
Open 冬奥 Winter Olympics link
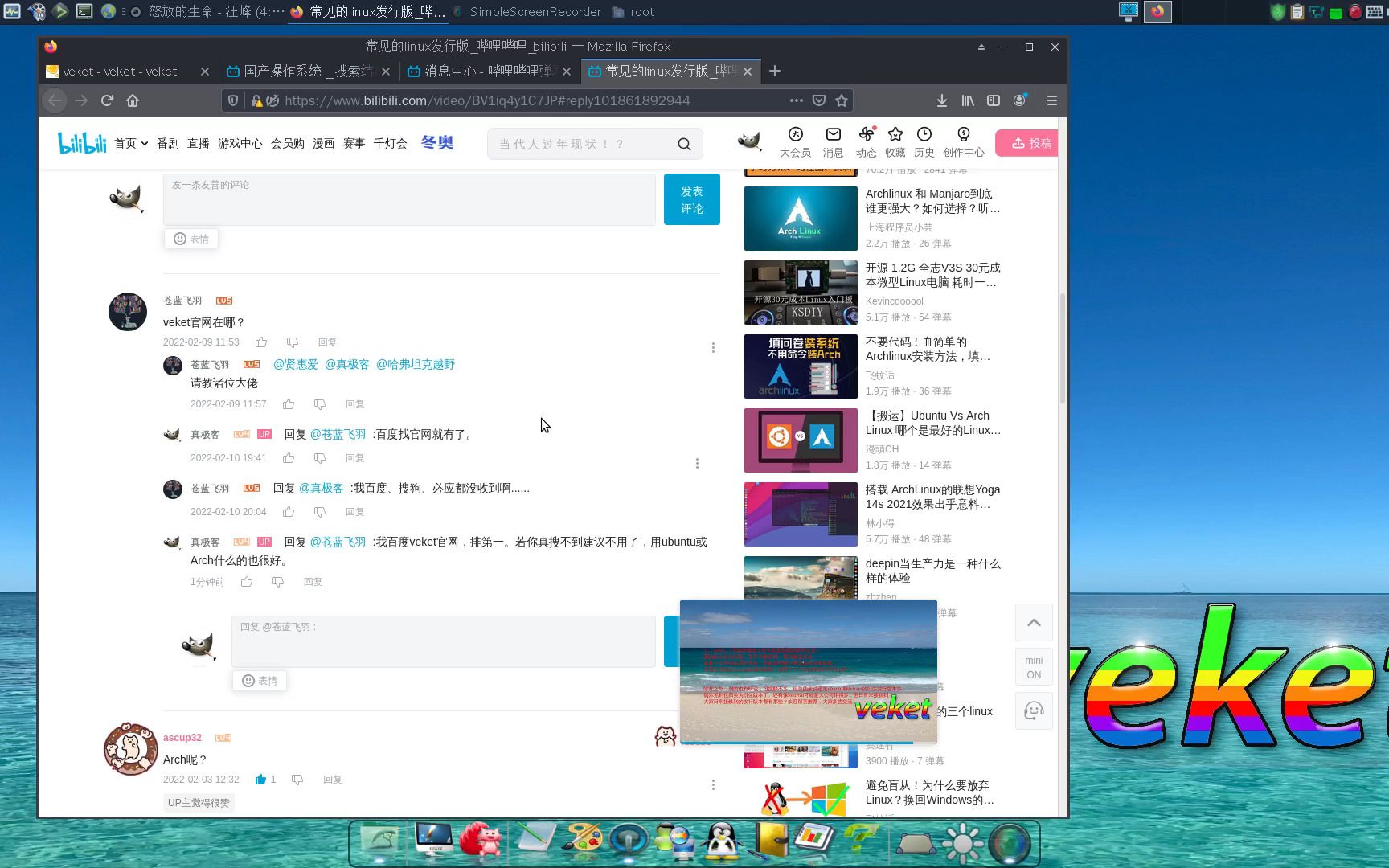tap(437, 142)
